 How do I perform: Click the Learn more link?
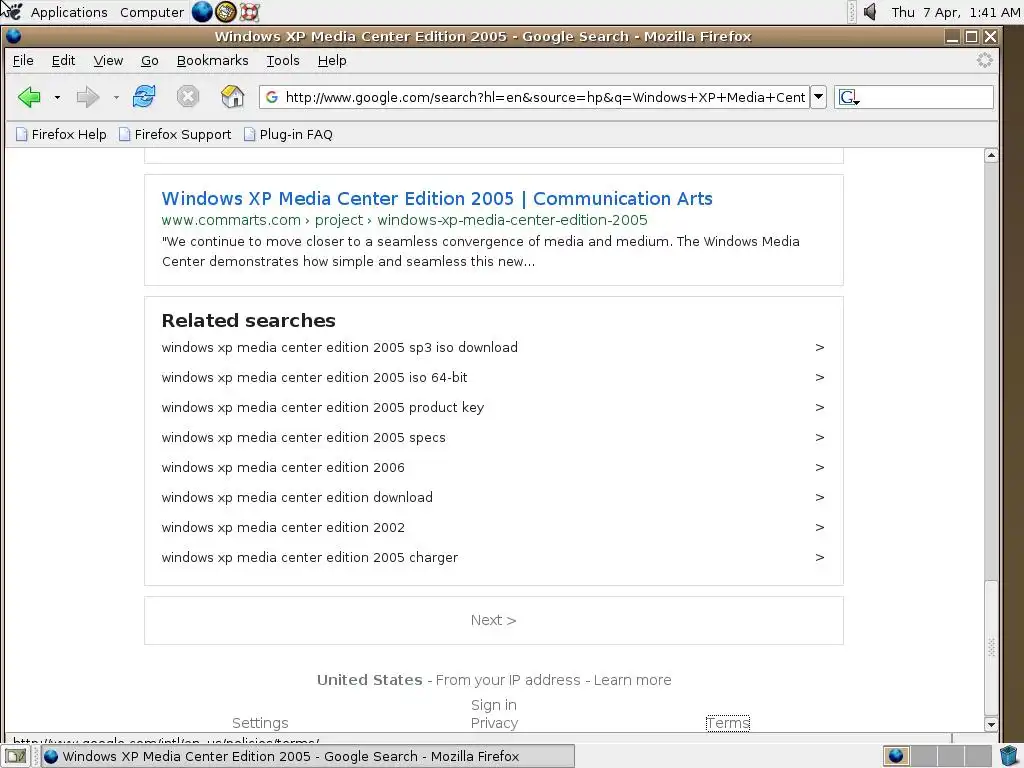(632, 680)
